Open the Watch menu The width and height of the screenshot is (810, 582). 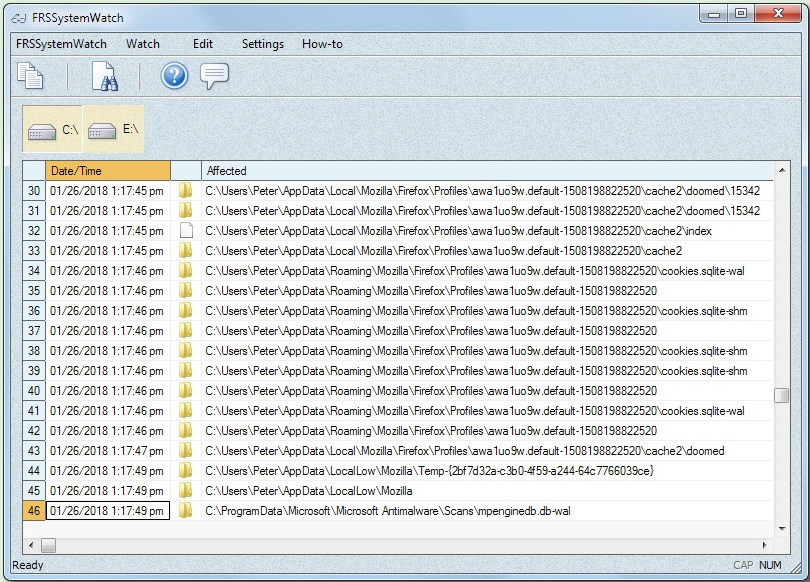pos(143,44)
